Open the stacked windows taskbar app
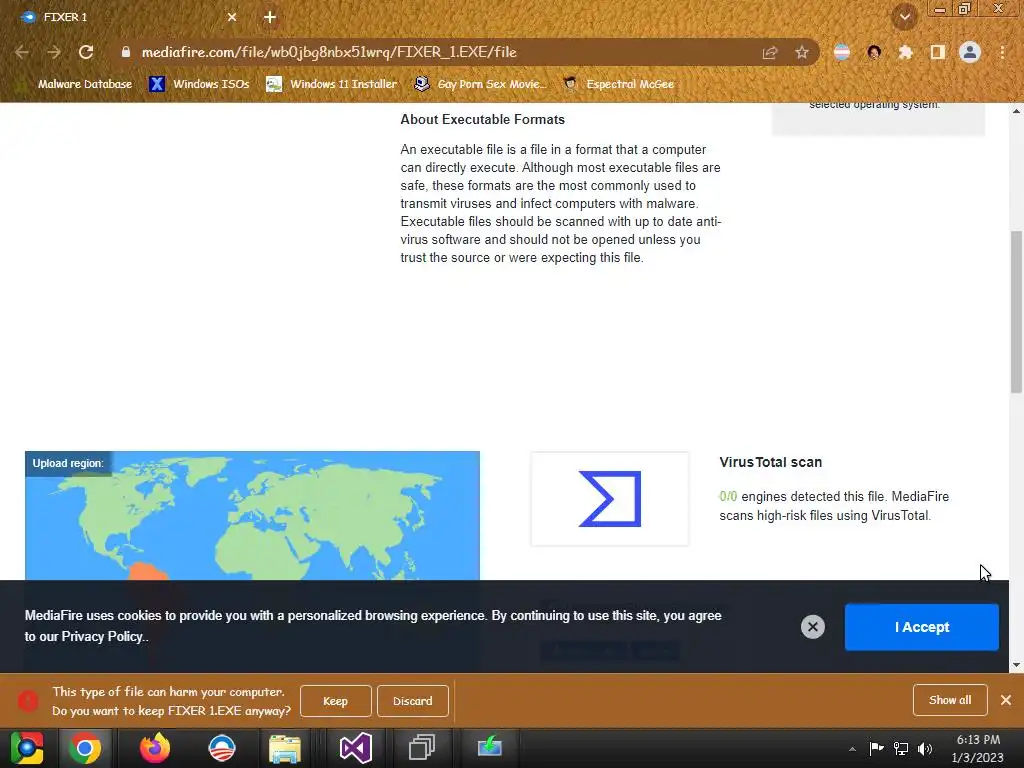1024x768 pixels. coord(422,748)
